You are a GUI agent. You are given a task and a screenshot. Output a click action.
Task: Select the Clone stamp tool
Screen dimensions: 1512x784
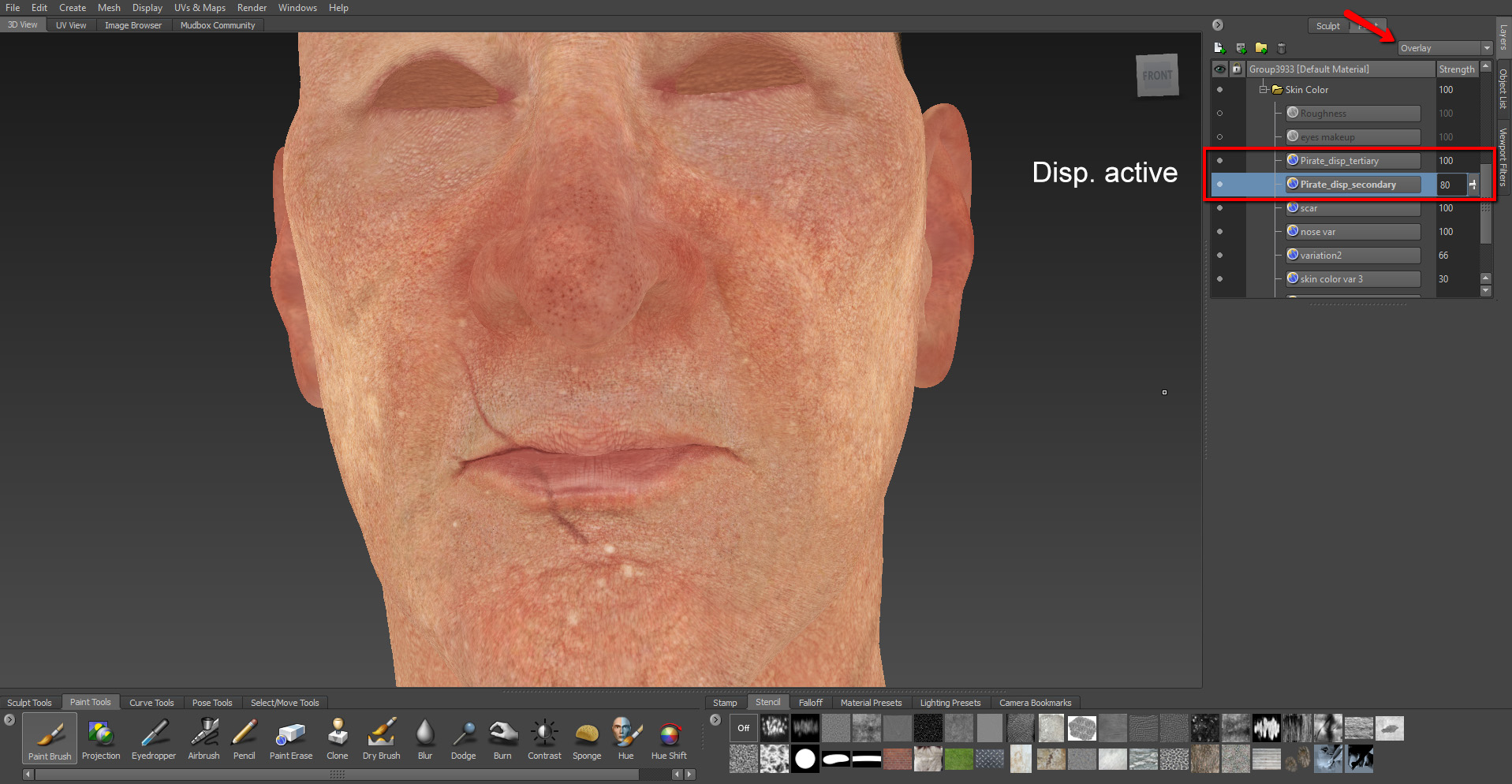[338, 739]
